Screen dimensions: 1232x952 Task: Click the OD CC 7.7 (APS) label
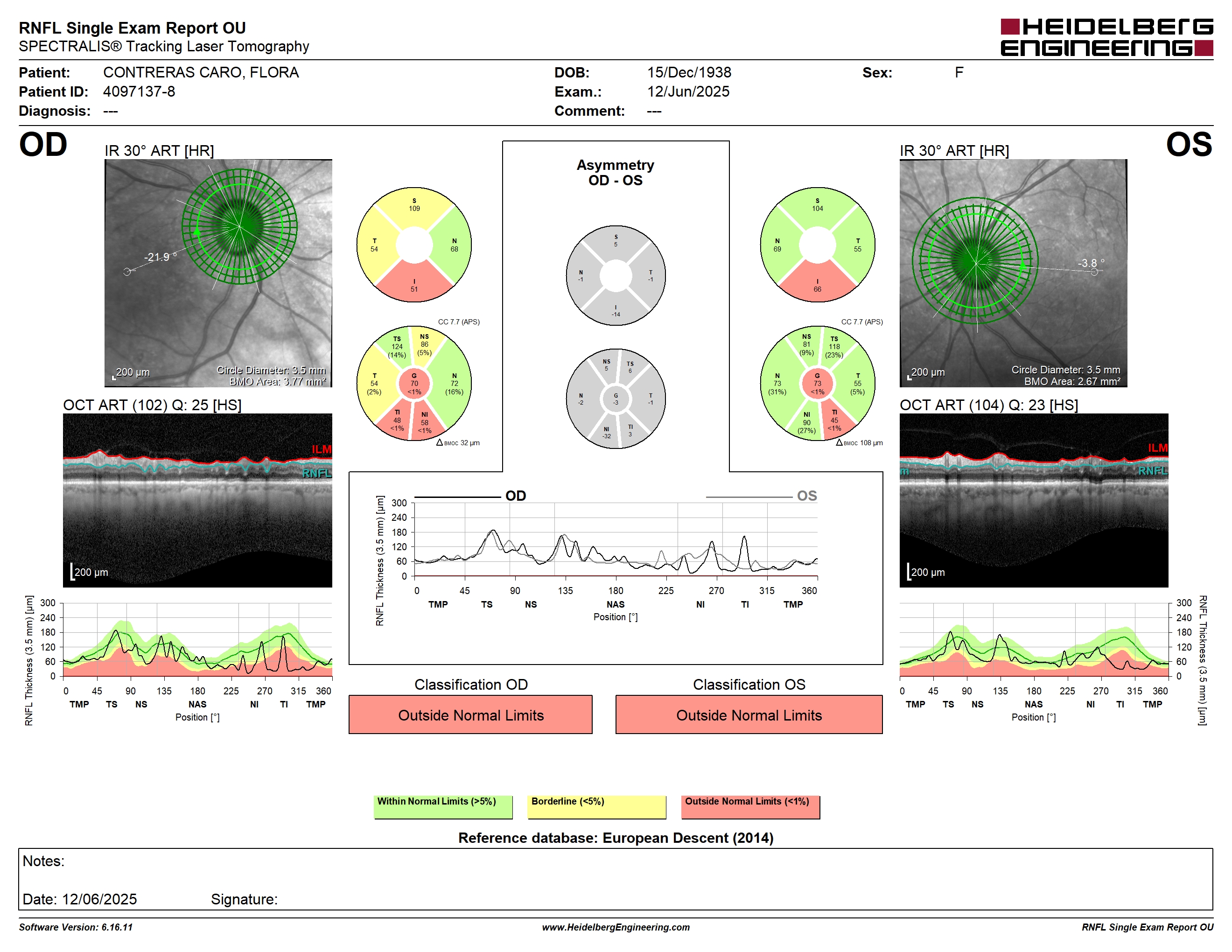[459, 322]
